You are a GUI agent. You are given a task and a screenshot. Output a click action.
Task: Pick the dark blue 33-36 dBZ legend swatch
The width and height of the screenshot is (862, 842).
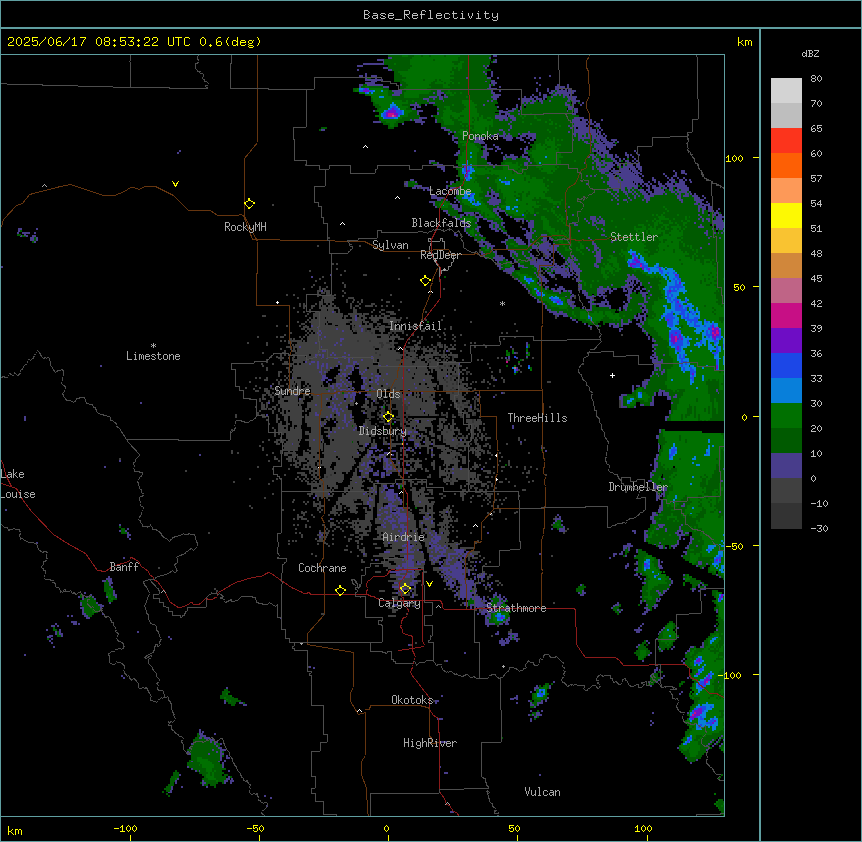point(786,365)
